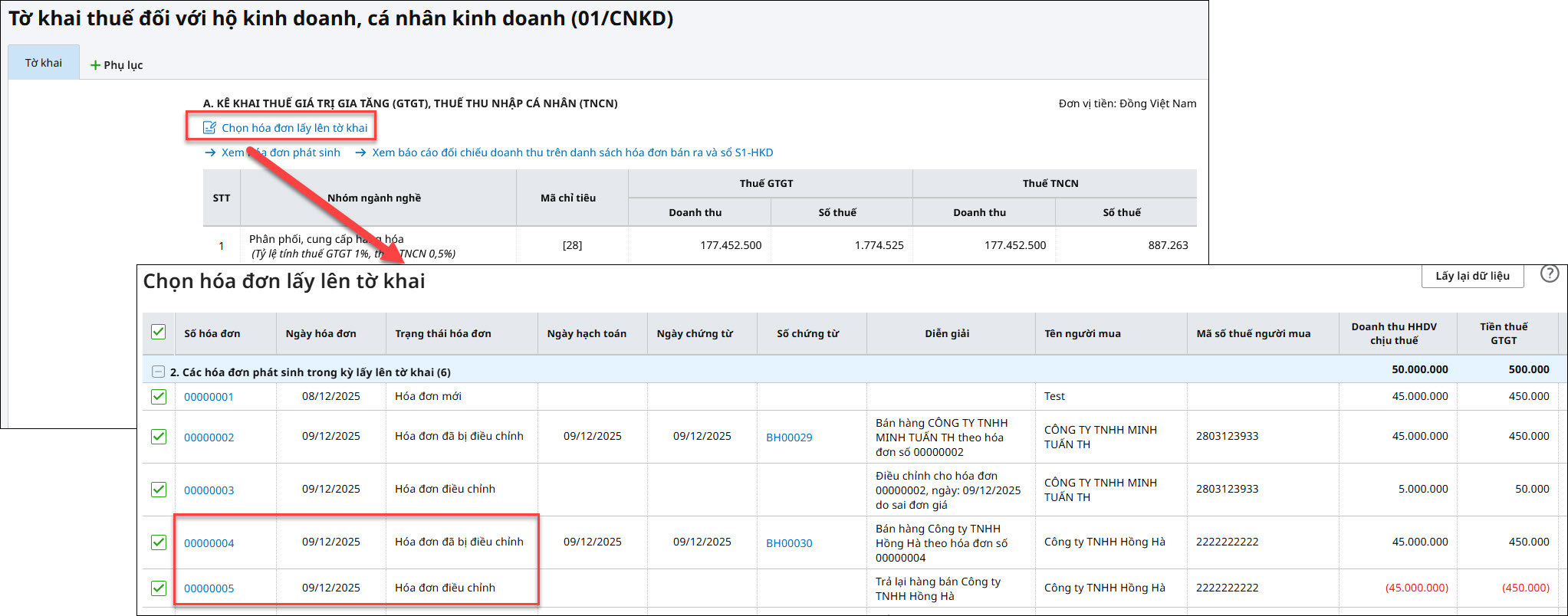Screen dimensions: 1568x616
Task: Click arrow icon before Xem hóa đơn phát sinh
Action: click(x=210, y=152)
